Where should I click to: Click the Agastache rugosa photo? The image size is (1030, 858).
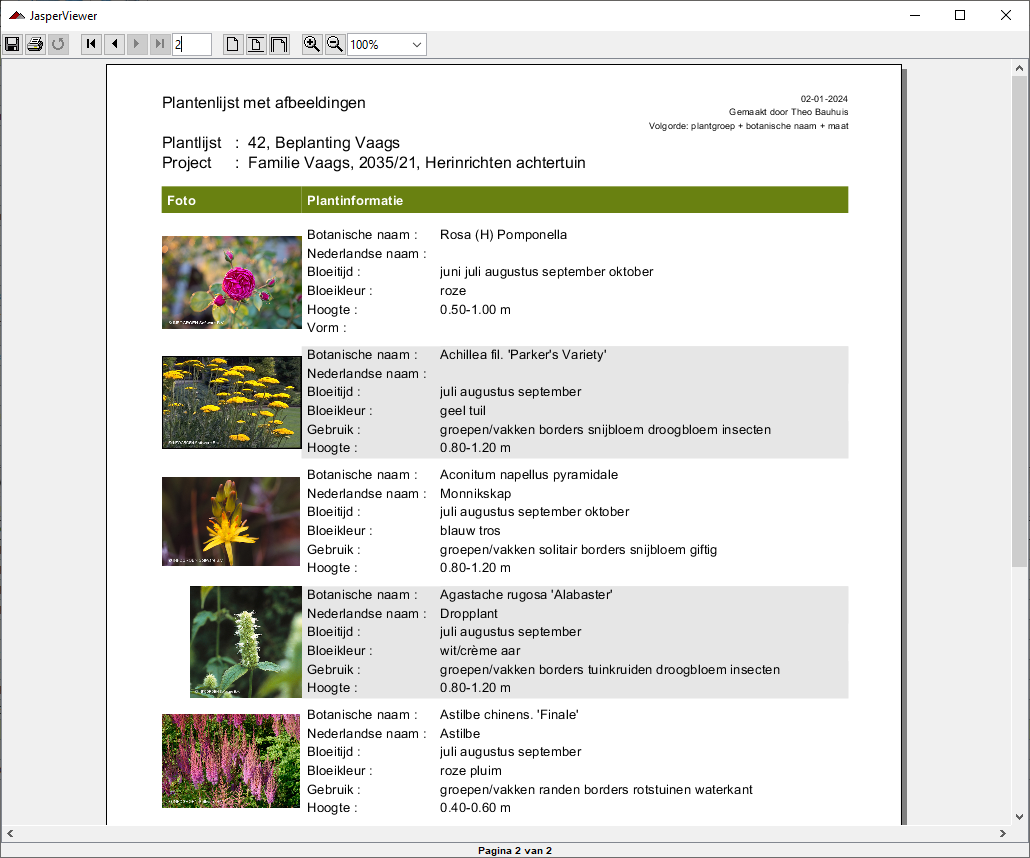[245, 641]
